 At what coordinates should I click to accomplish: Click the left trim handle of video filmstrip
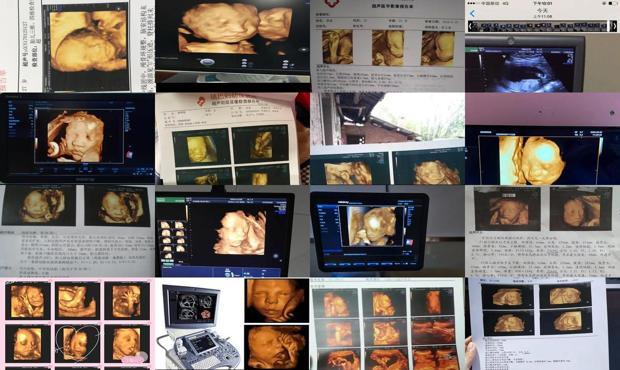pyautogui.click(x=470, y=26)
